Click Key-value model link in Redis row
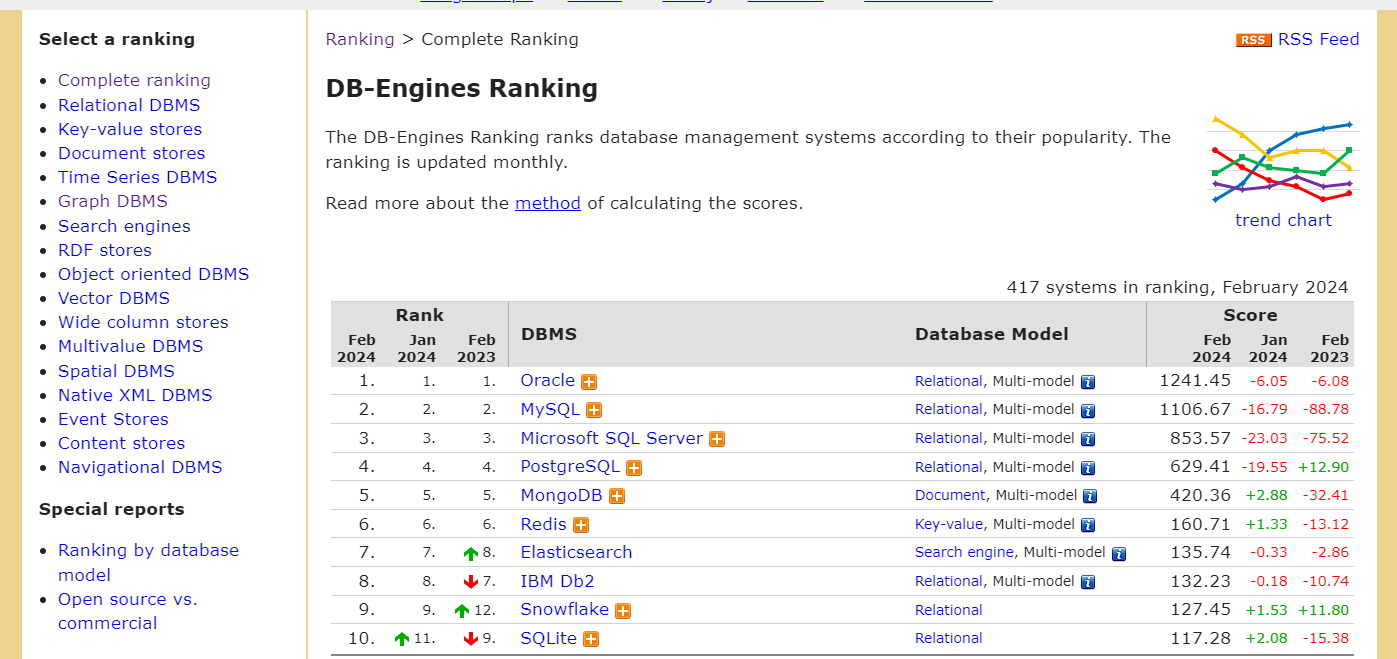Viewport: 1397px width, 659px height. 949,524
